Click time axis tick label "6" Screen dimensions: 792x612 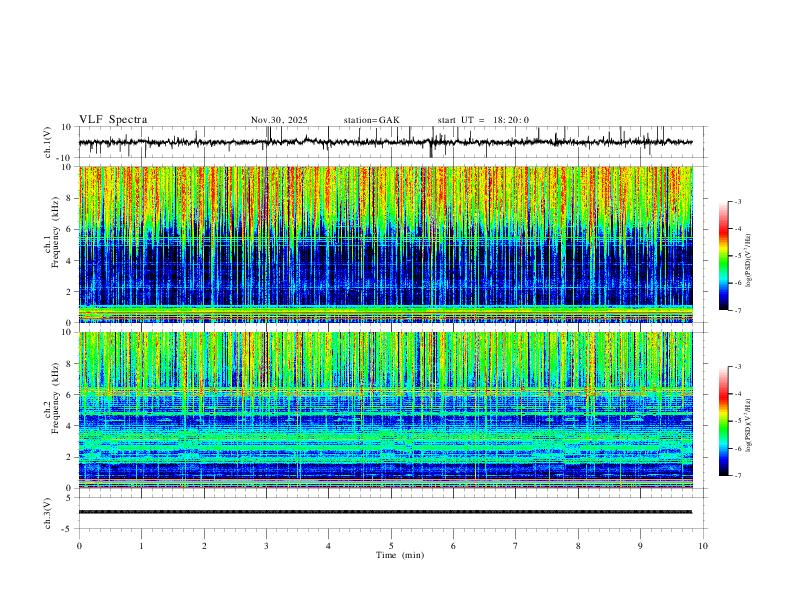[453, 546]
